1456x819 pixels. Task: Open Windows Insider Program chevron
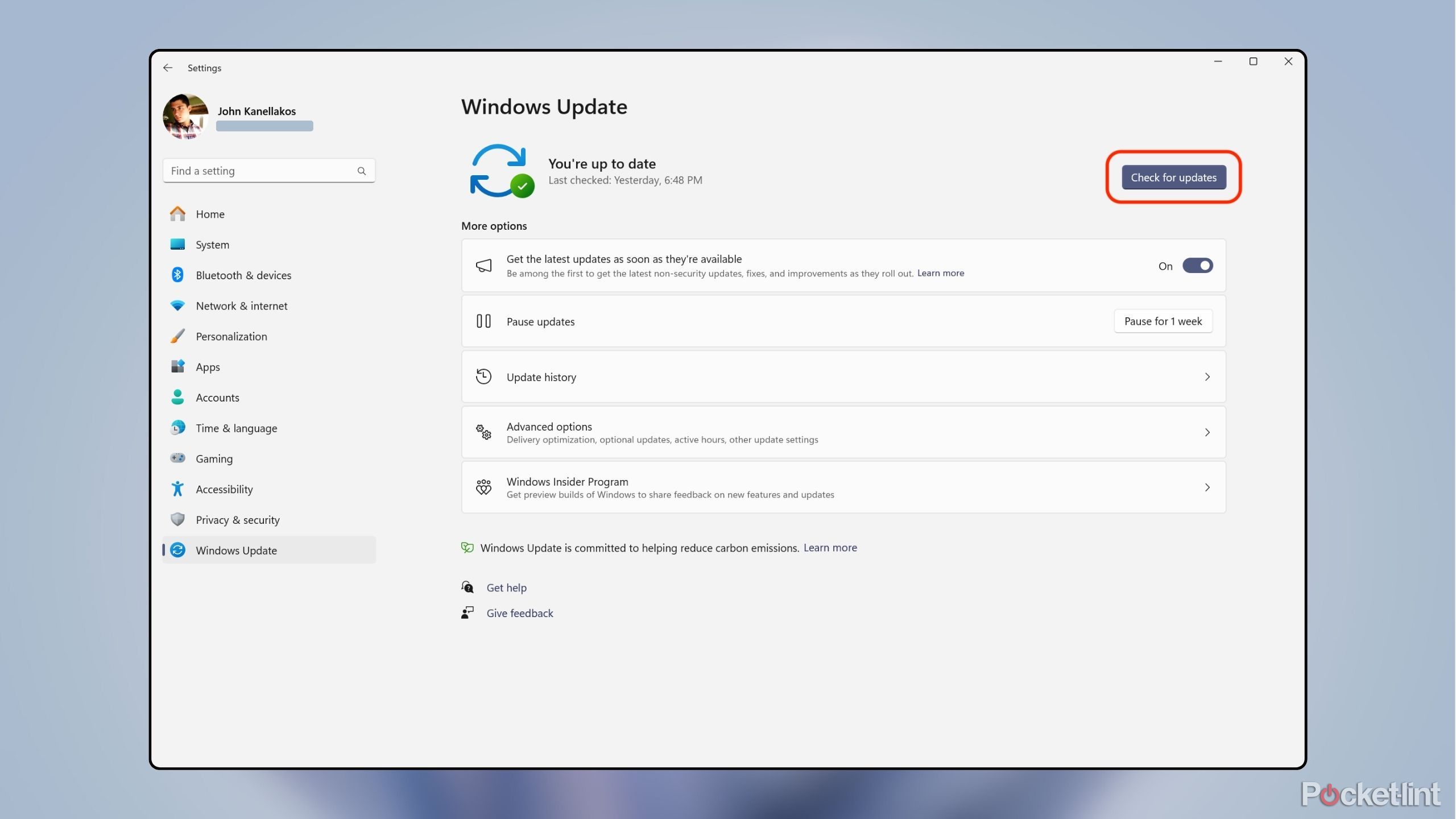[x=1207, y=487]
